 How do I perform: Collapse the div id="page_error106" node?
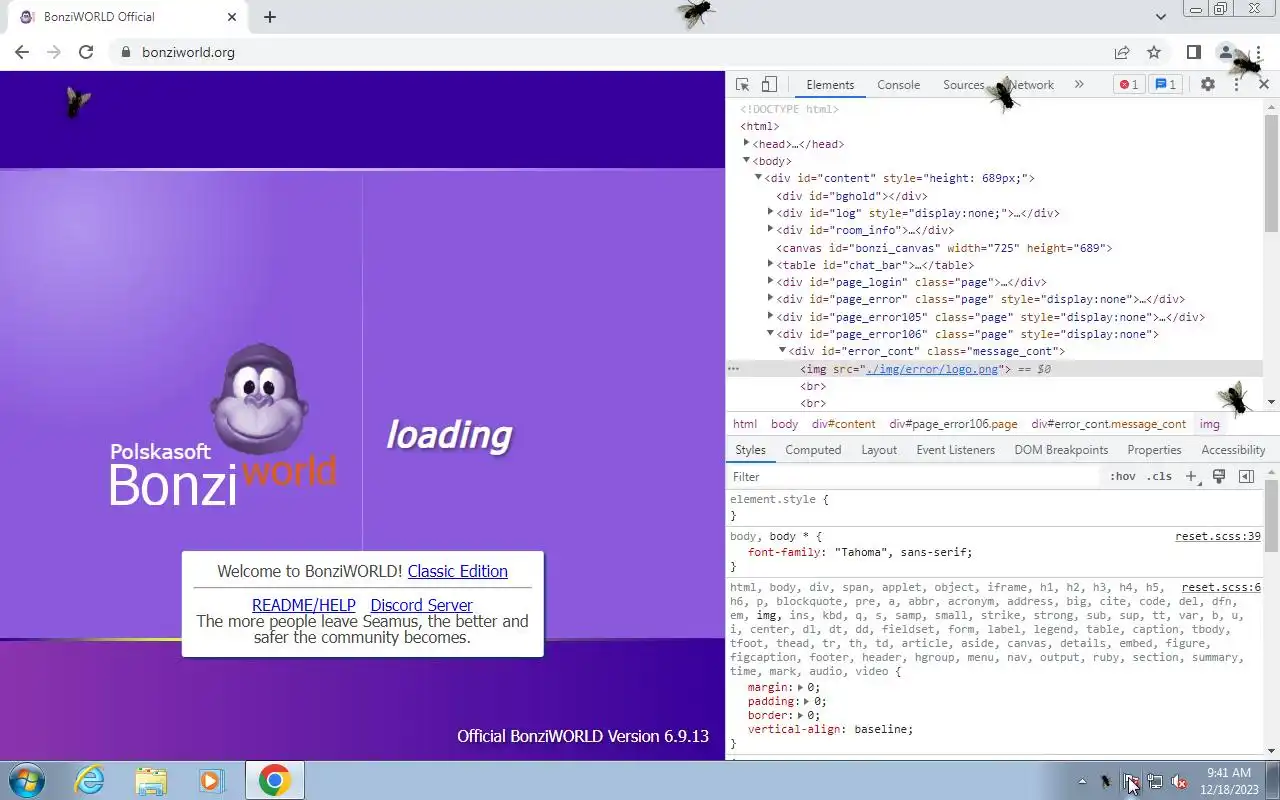[771, 334]
